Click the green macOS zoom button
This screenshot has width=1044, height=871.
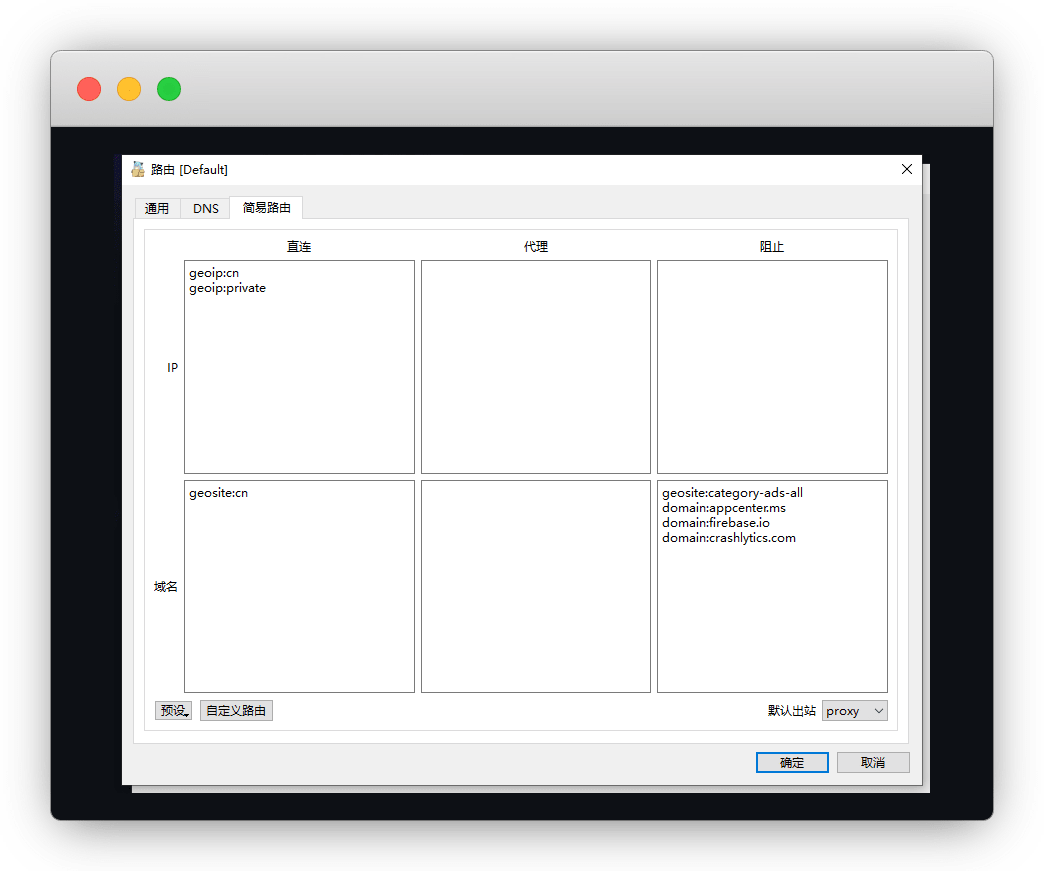coord(169,89)
